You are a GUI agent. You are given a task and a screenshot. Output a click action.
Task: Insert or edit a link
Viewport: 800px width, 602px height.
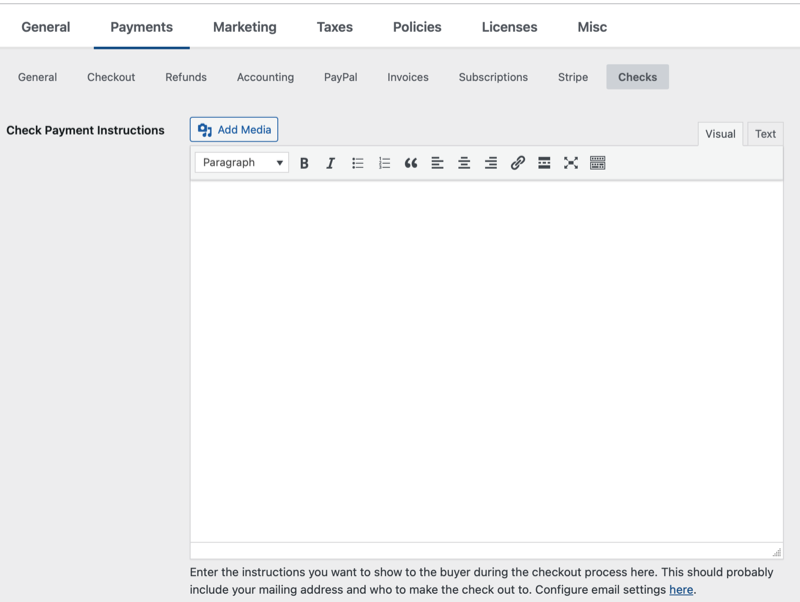[517, 163]
